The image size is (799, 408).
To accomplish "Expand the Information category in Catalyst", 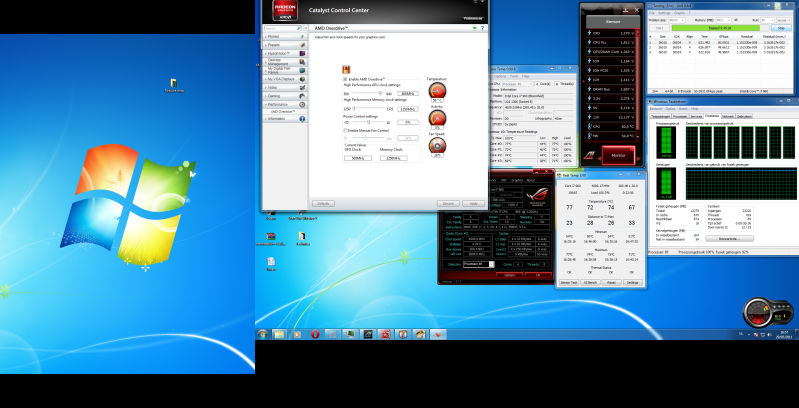I will click(284, 119).
